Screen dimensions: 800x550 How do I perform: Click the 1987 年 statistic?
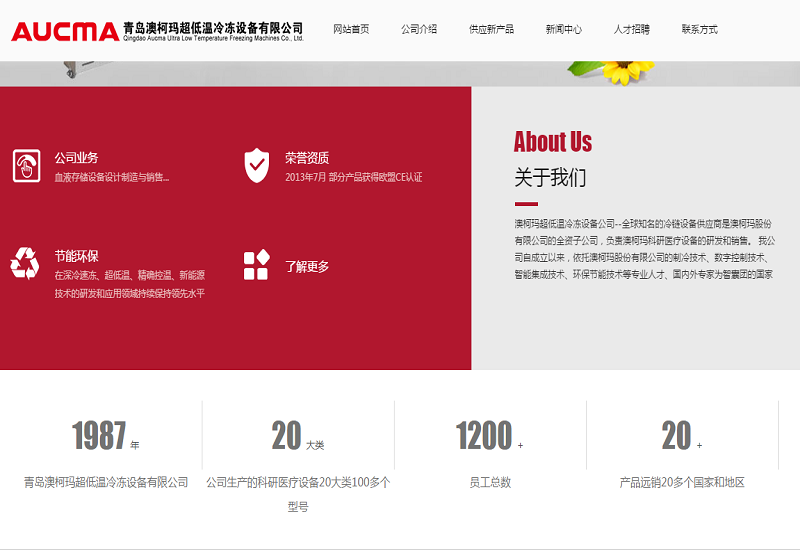(106, 436)
